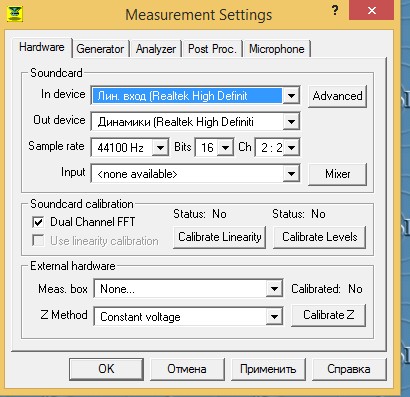This screenshot has width=410, height=397.
Task: Click the Advanced button
Action: (337, 96)
